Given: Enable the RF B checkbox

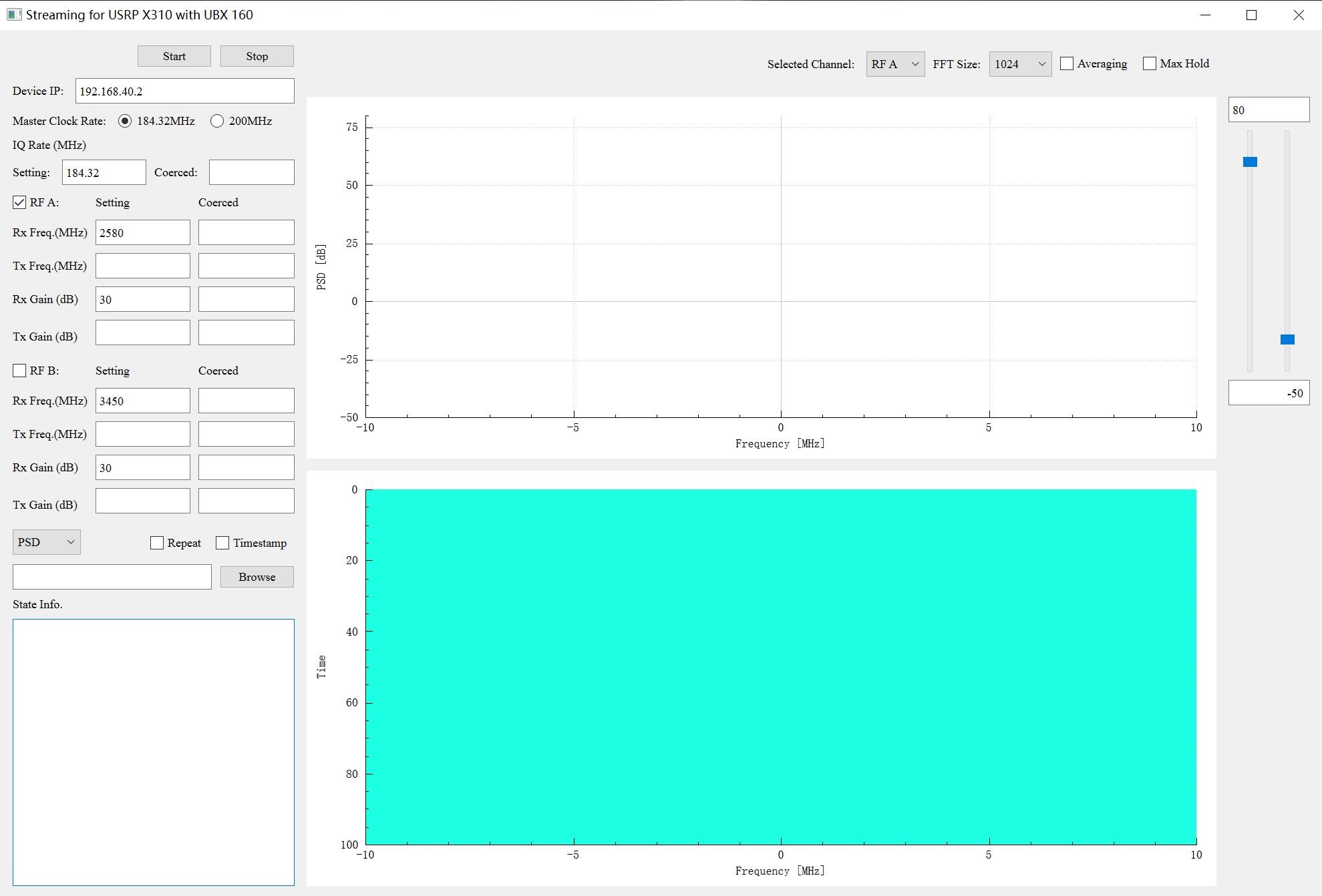Looking at the screenshot, I should [19, 371].
